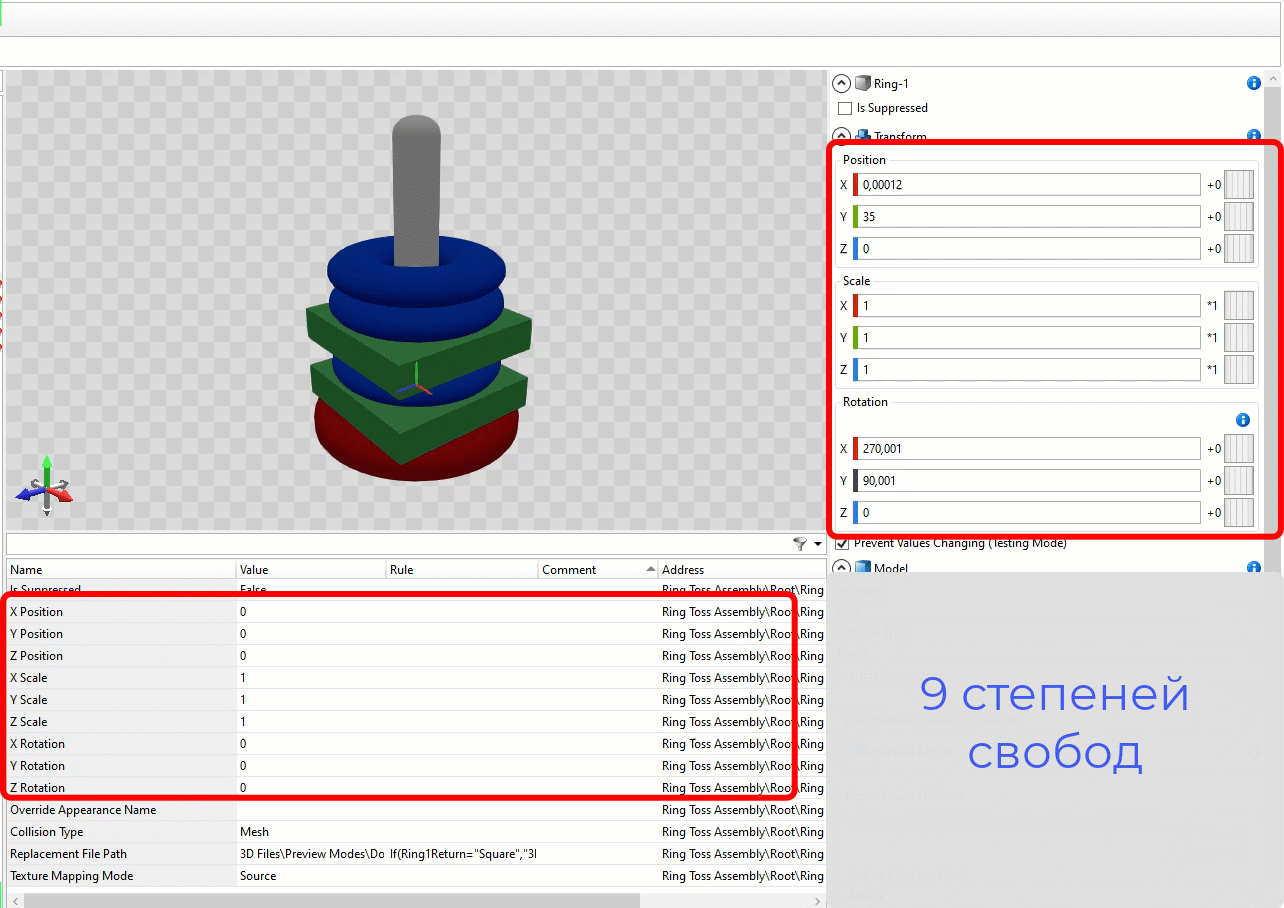
Task: Click the Address cell in the Collision Type row
Action: pyautogui.click(x=742, y=832)
